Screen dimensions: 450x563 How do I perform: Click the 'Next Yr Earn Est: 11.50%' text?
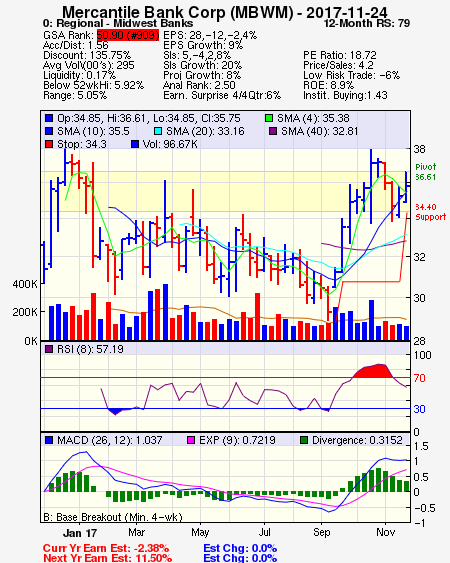(x=107, y=558)
